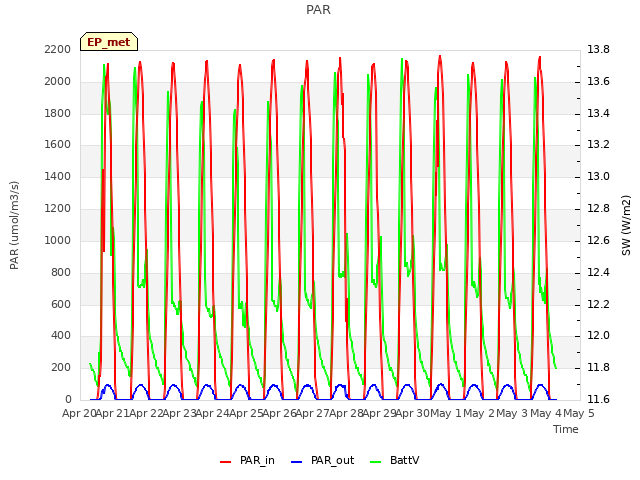
Task: Click the 13.0 right axis value
Action: (598, 177)
